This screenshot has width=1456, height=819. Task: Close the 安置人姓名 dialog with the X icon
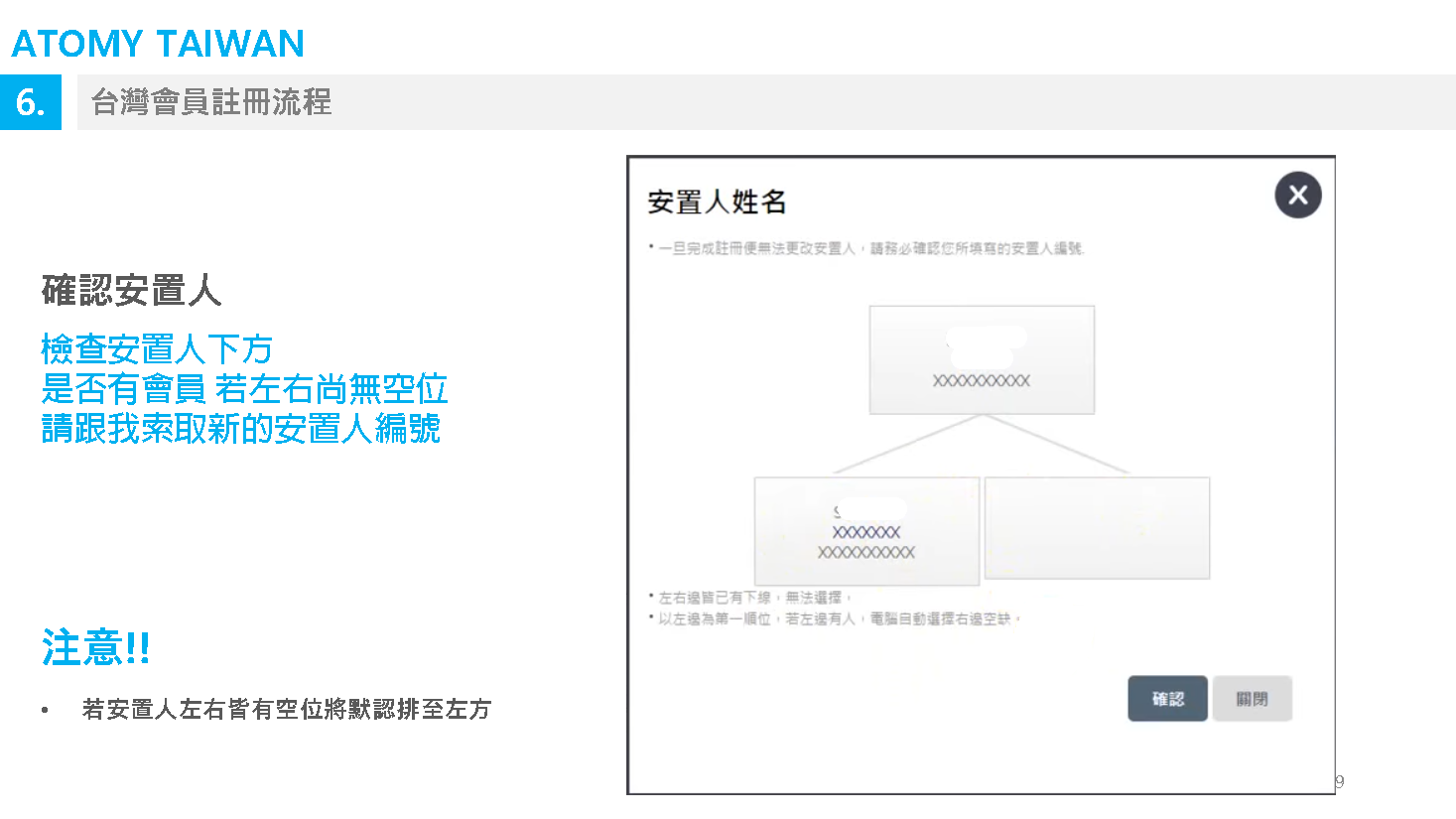pyautogui.click(x=1297, y=196)
